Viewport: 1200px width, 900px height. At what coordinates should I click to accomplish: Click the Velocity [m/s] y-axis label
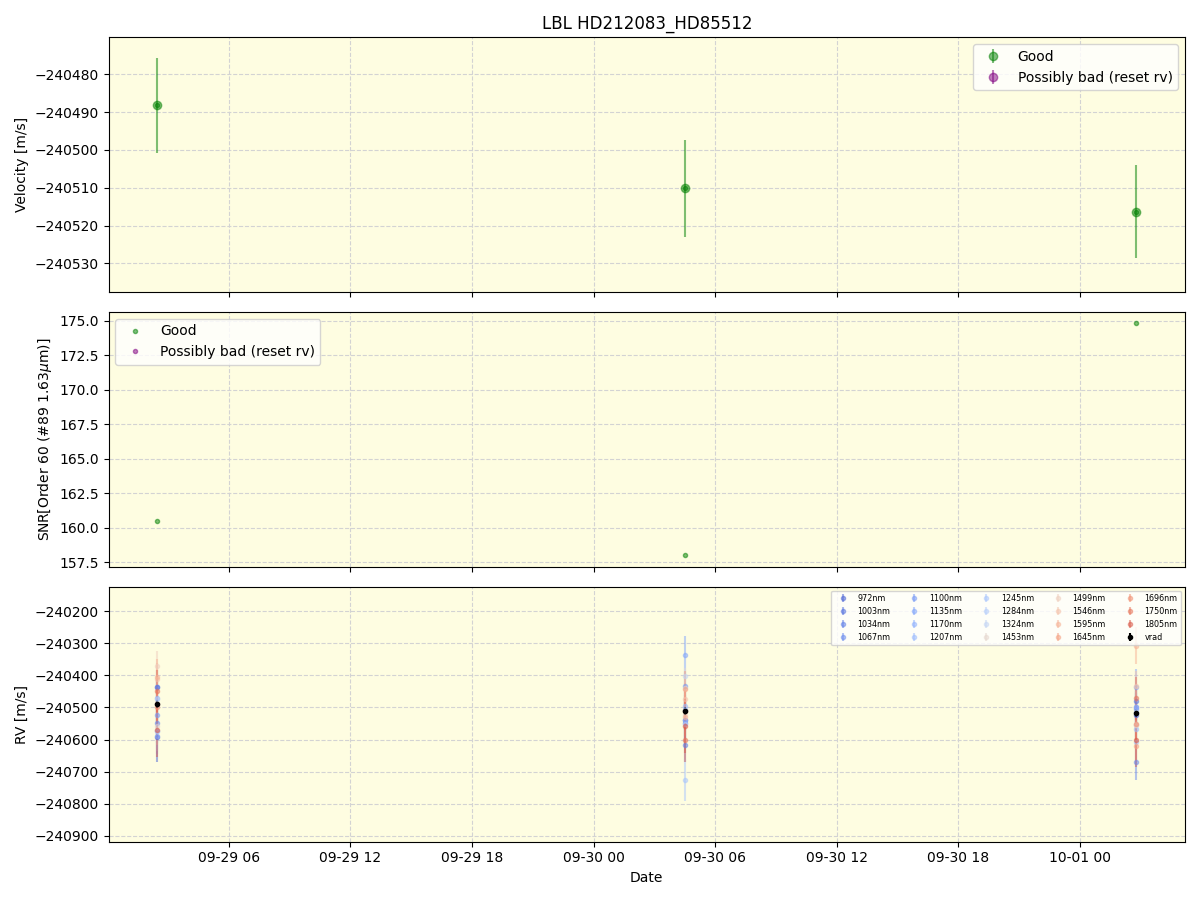point(21,165)
